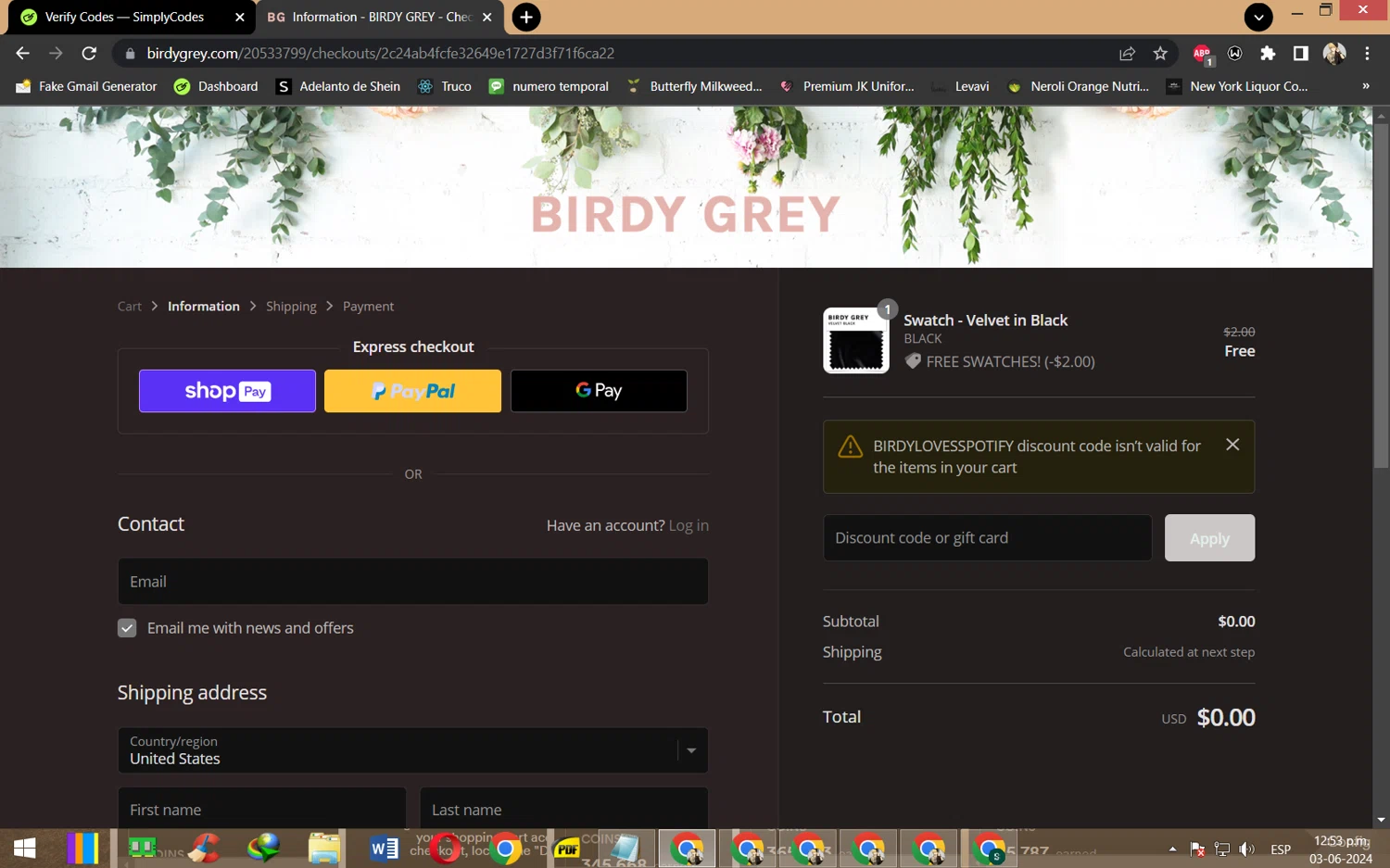Share this page via the address bar icon
The width and height of the screenshot is (1390, 868).
(1127, 54)
